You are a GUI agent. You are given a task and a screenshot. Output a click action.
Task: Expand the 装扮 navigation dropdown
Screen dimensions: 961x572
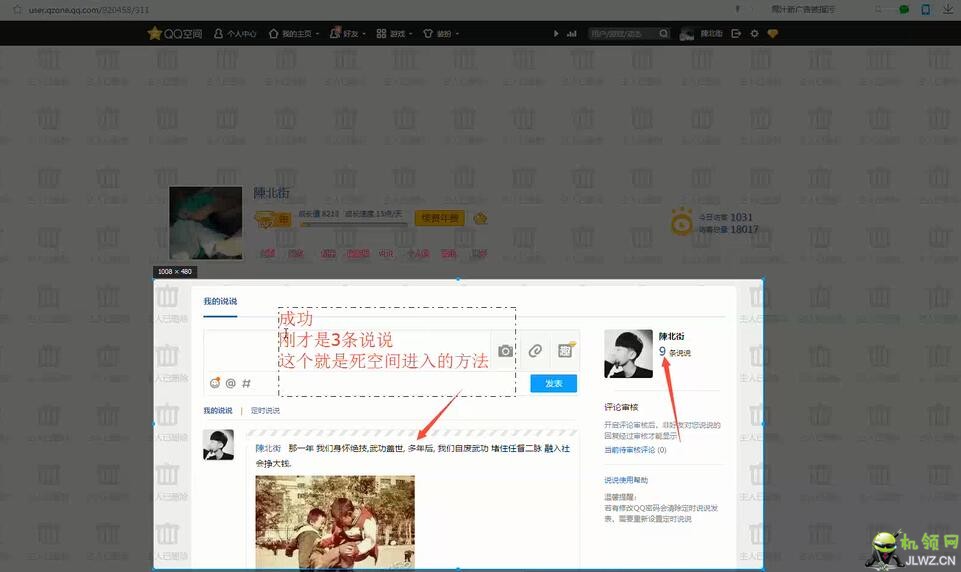point(441,34)
